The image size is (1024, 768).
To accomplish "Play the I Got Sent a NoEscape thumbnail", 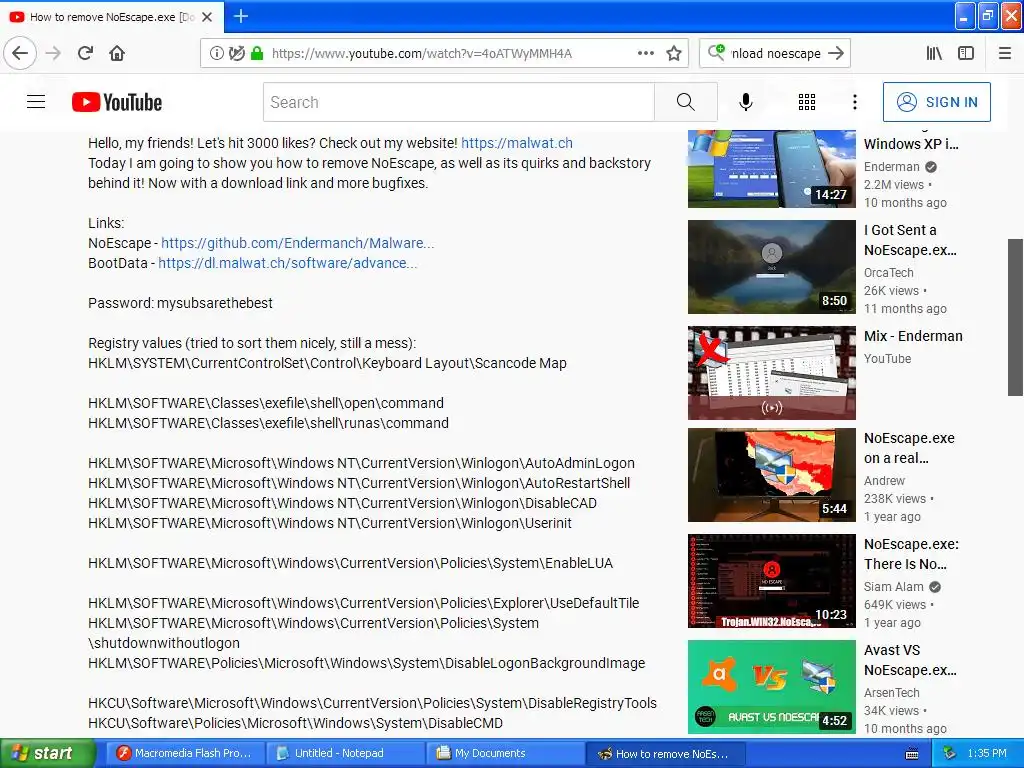I will pos(771,267).
